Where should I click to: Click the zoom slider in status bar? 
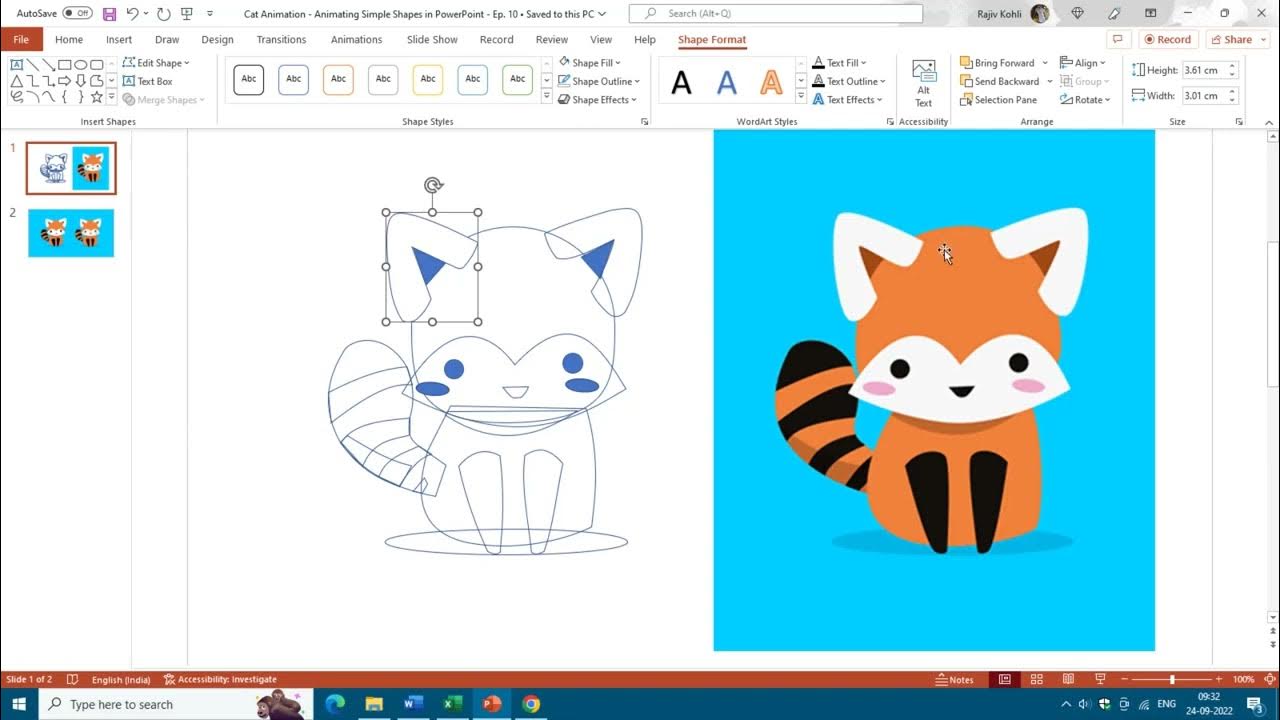coord(1171,679)
